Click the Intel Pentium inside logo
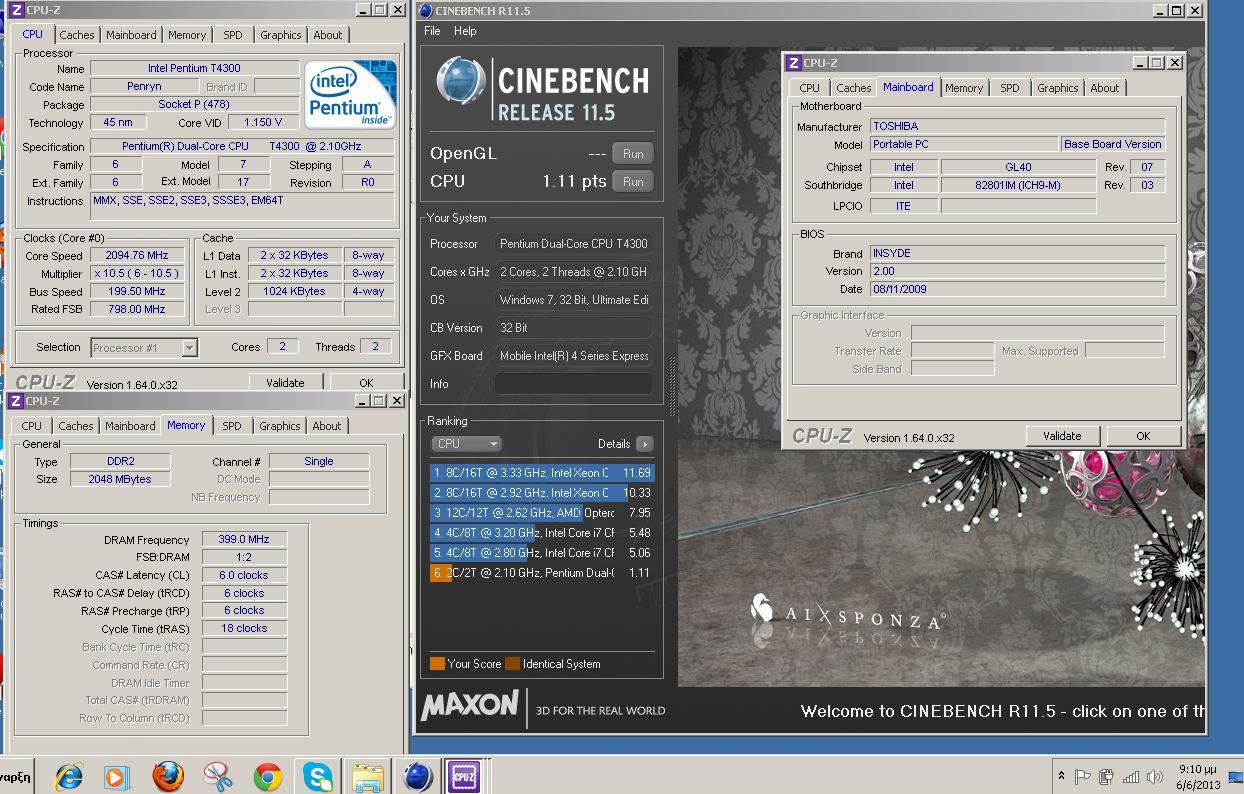Viewport: 1244px width, 794px height. 350,94
